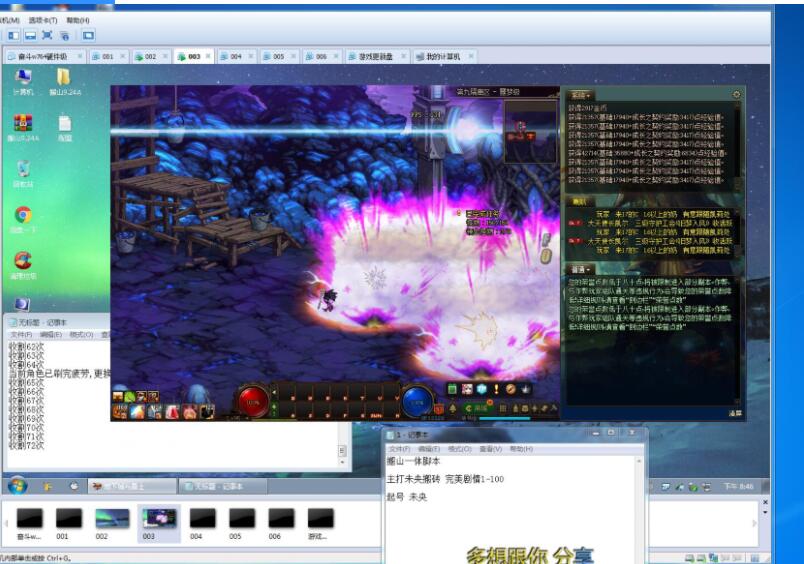Switch to the 我的计算机 tab
This screenshot has height=564, width=804.
[444, 56]
